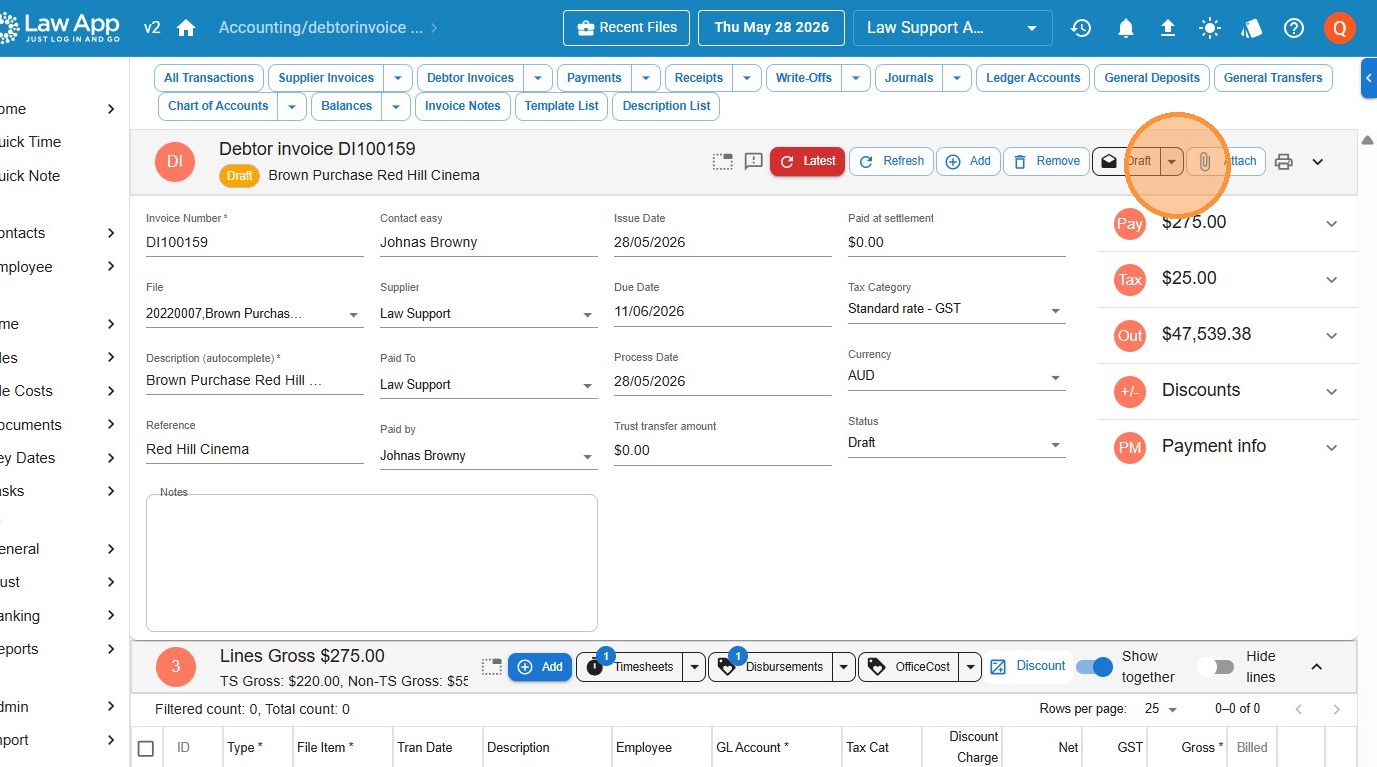Click the Remove button
The width and height of the screenshot is (1377, 767).
pos(1046,161)
